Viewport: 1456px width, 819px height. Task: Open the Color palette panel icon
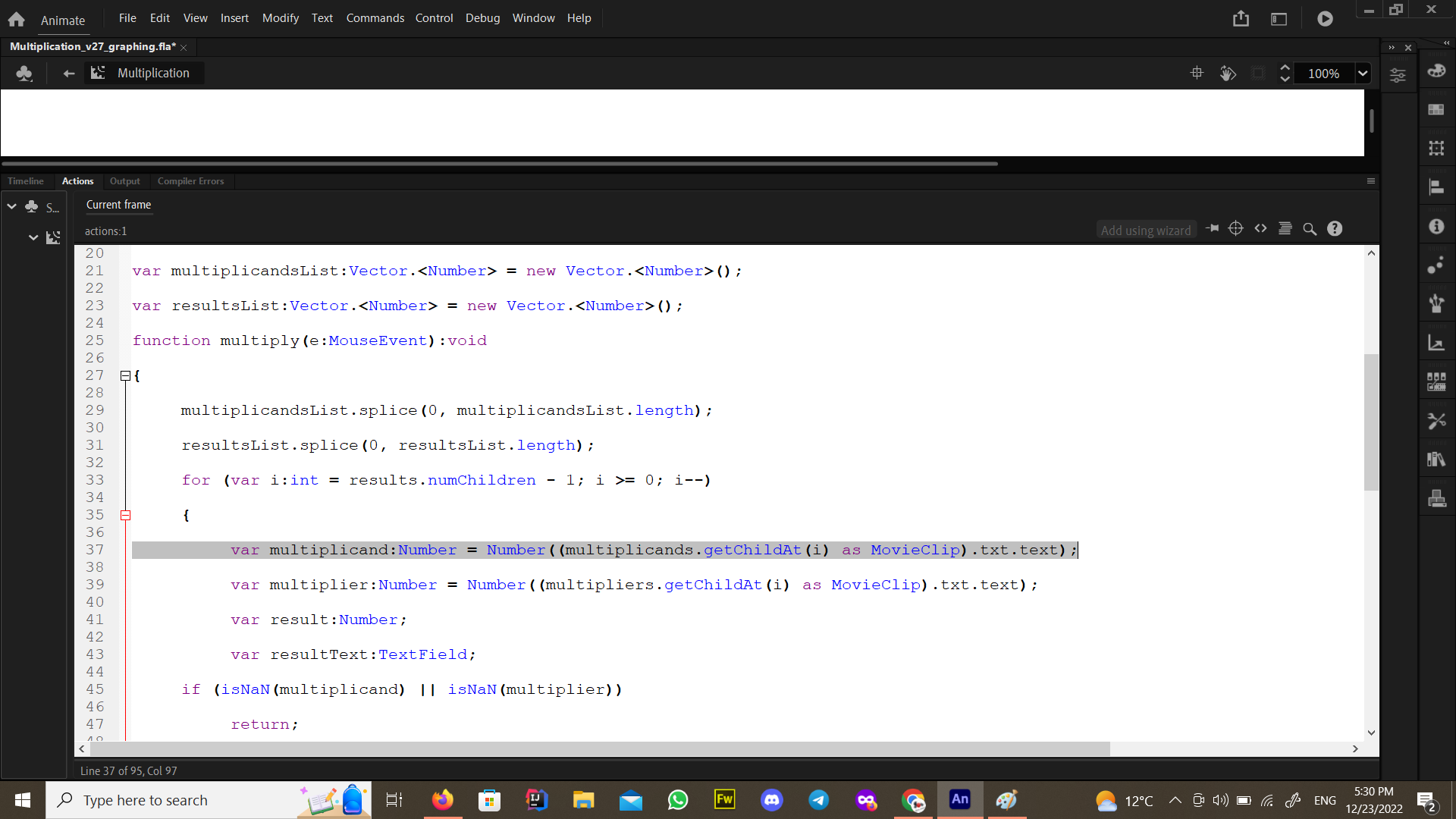pyautogui.click(x=1436, y=71)
